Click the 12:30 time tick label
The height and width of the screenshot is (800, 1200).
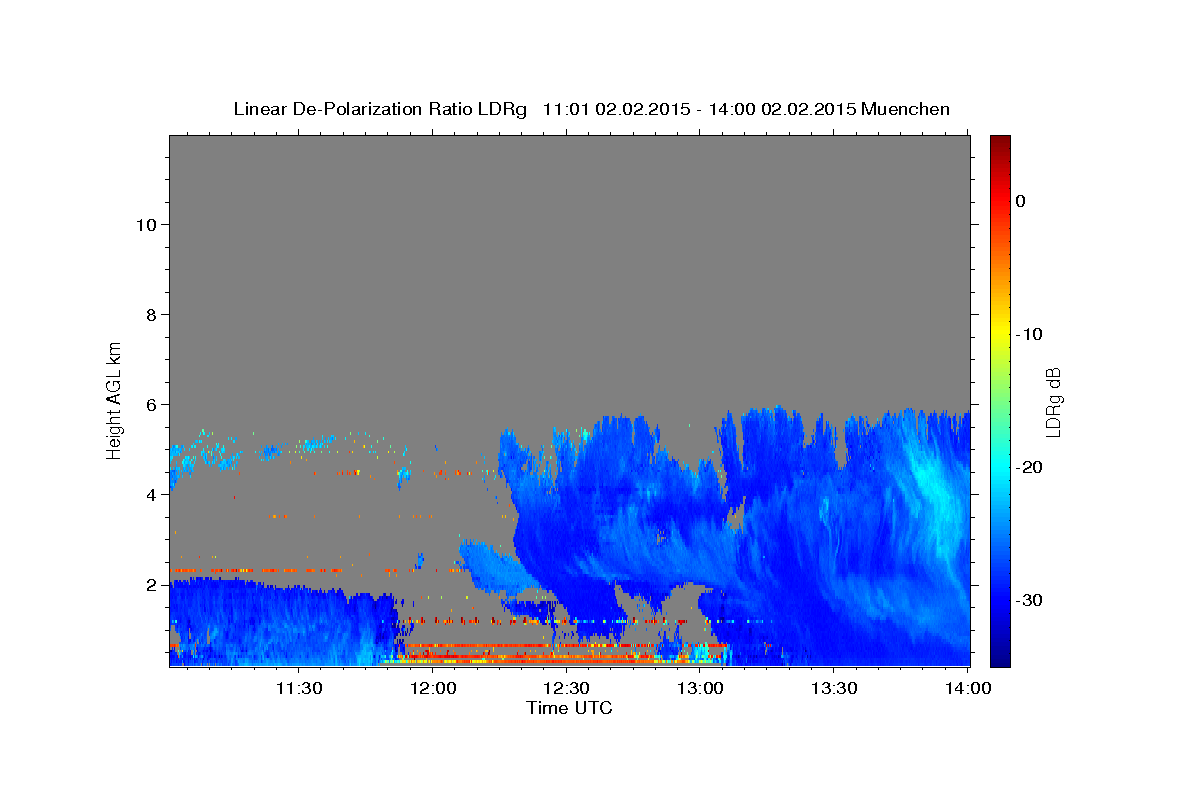(567, 688)
